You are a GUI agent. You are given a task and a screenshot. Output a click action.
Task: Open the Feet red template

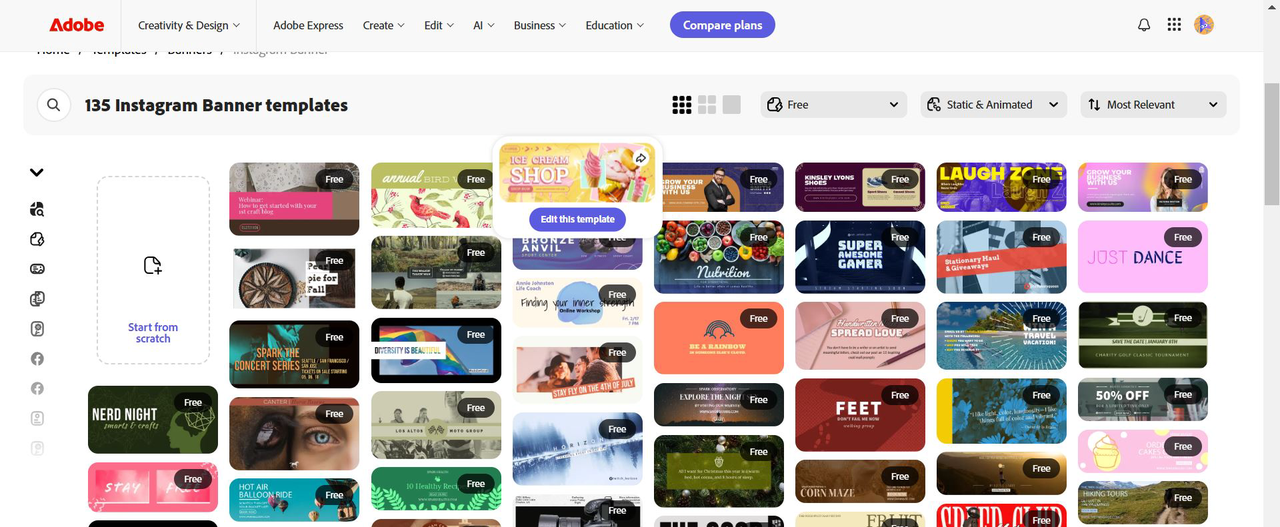[860, 415]
